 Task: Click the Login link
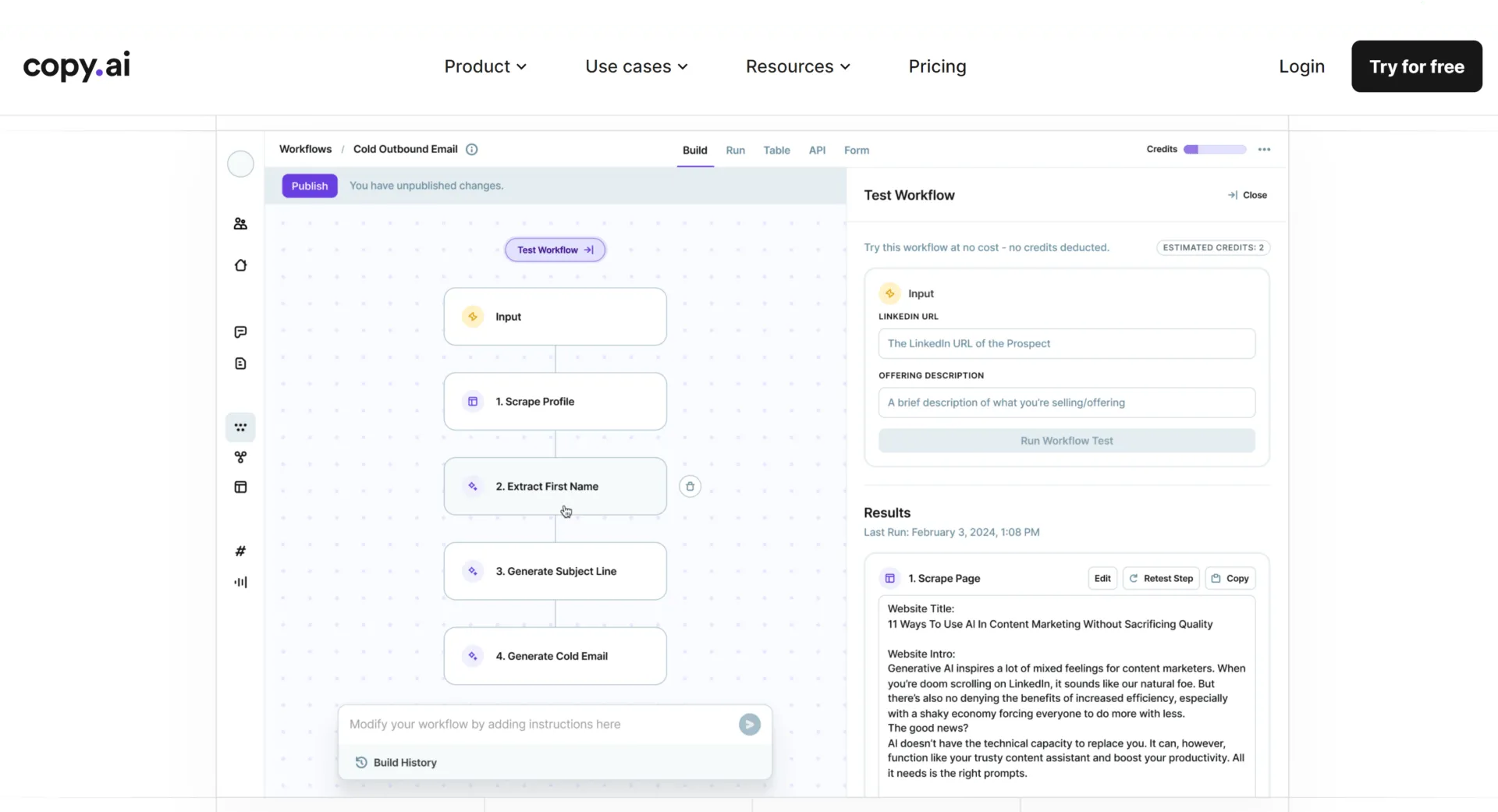(1301, 66)
